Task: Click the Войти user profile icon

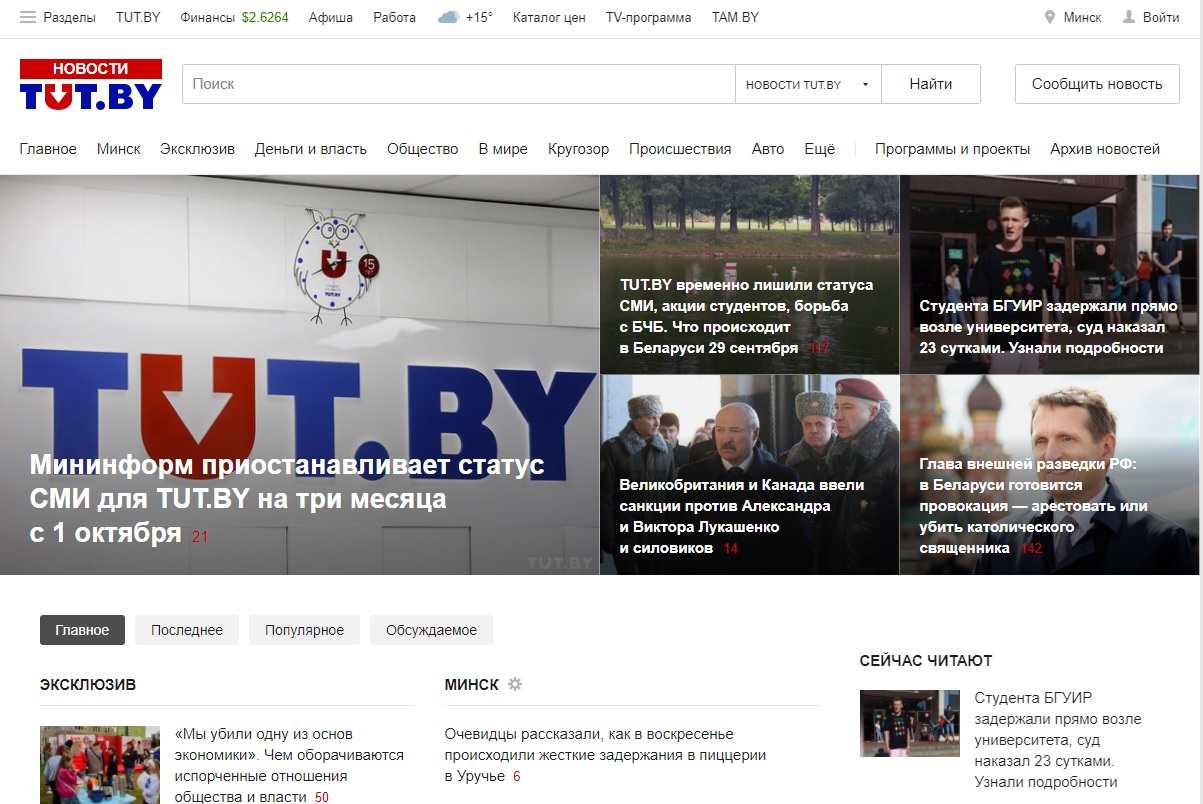Action: (1129, 18)
